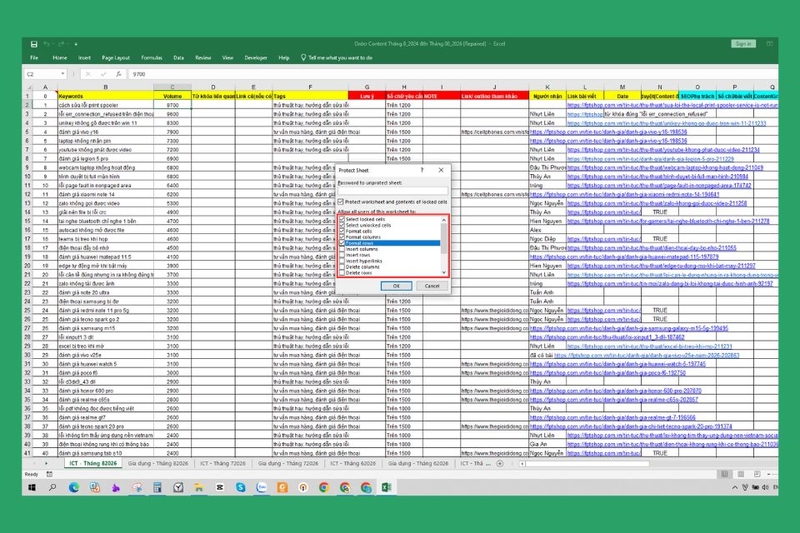Enable the Delete columns permission checkbox
Image resolution: width=800 pixels, height=533 pixels.
coord(342,267)
